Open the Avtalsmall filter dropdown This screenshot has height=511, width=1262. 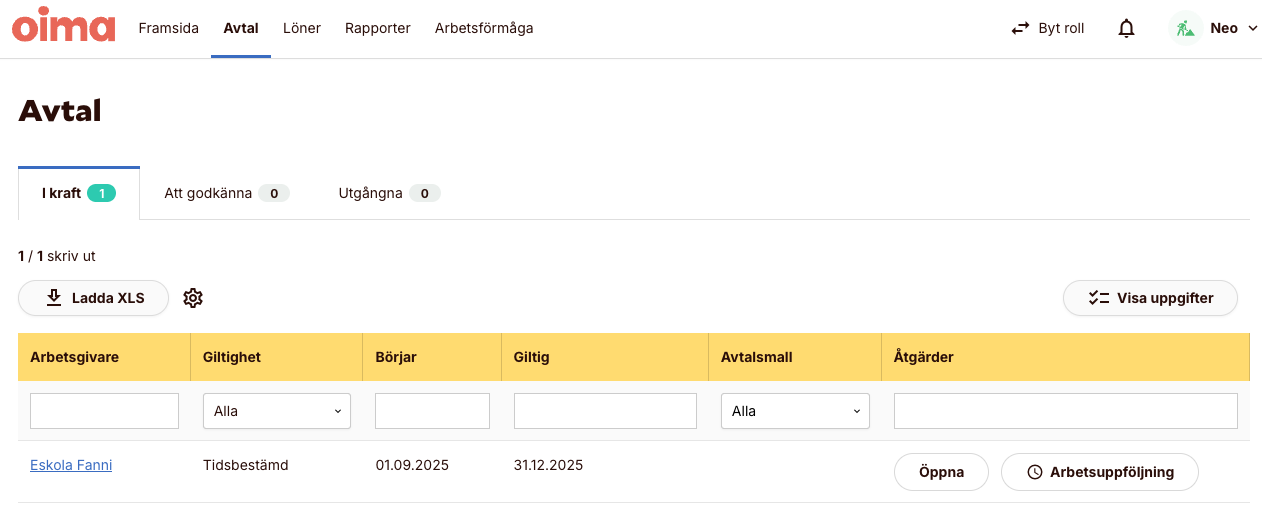coord(795,411)
